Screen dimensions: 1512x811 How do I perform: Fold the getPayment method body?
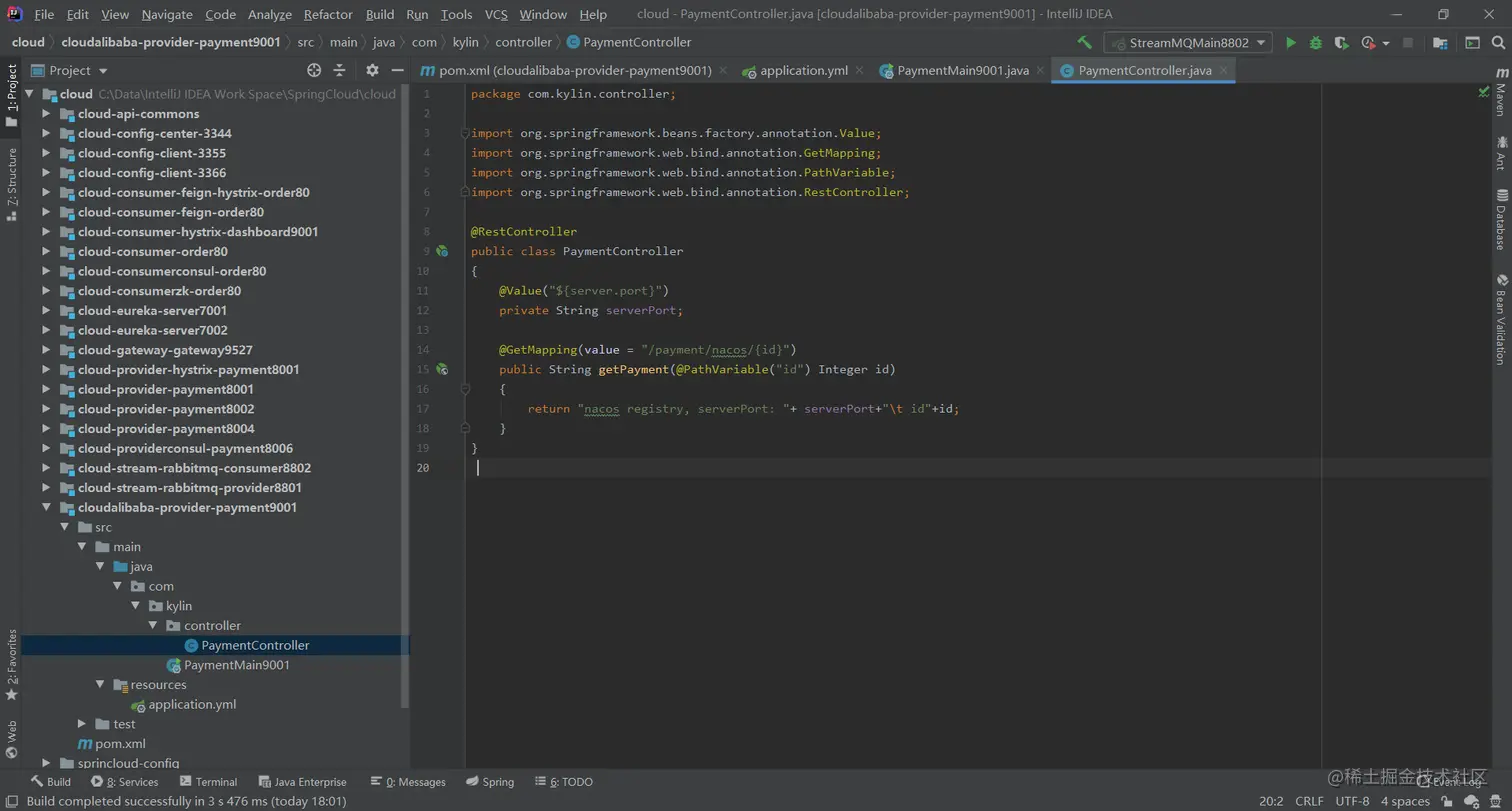click(465, 389)
